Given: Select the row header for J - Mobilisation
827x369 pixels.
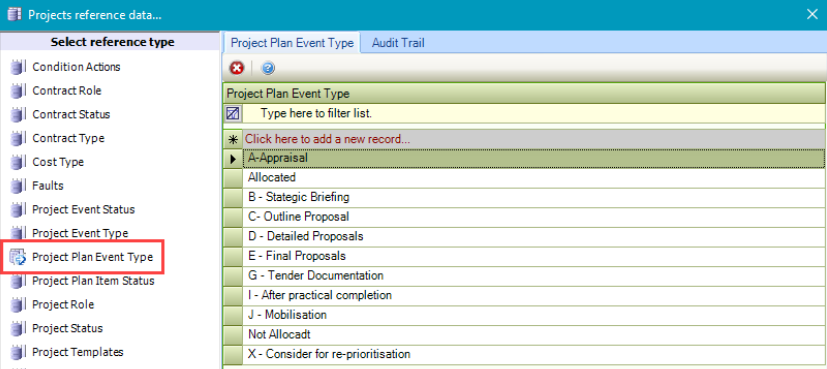Looking at the screenshot, I should click(233, 315).
